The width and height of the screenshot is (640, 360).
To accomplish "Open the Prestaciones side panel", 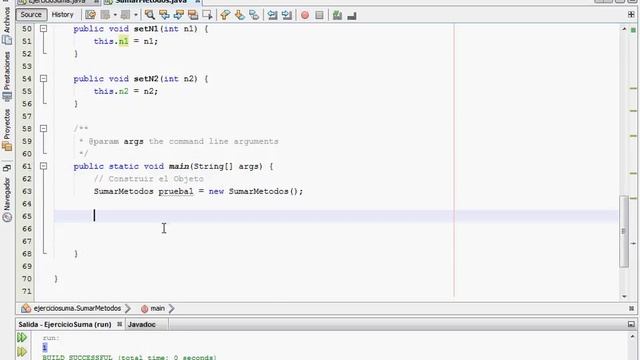I will (7, 77).
